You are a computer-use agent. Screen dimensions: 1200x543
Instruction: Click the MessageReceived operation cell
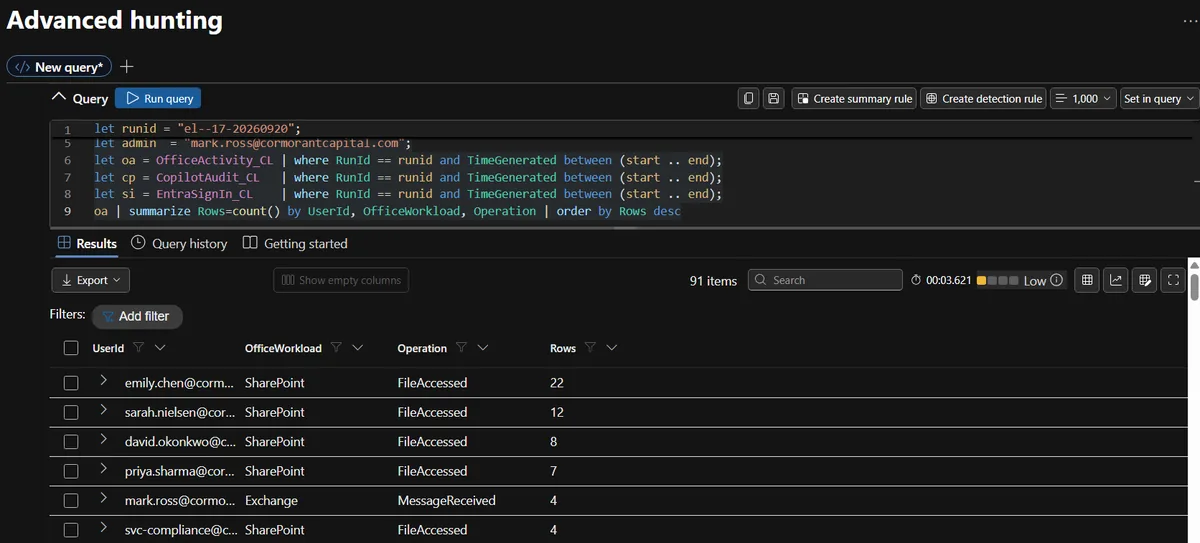(446, 500)
